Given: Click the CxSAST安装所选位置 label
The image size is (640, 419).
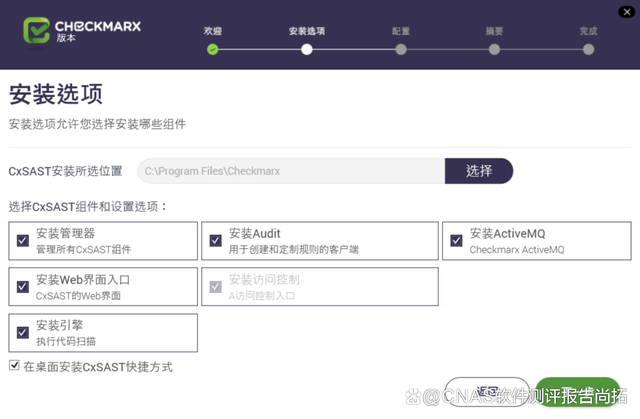Looking at the screenshot, I should tap(65, 171).
